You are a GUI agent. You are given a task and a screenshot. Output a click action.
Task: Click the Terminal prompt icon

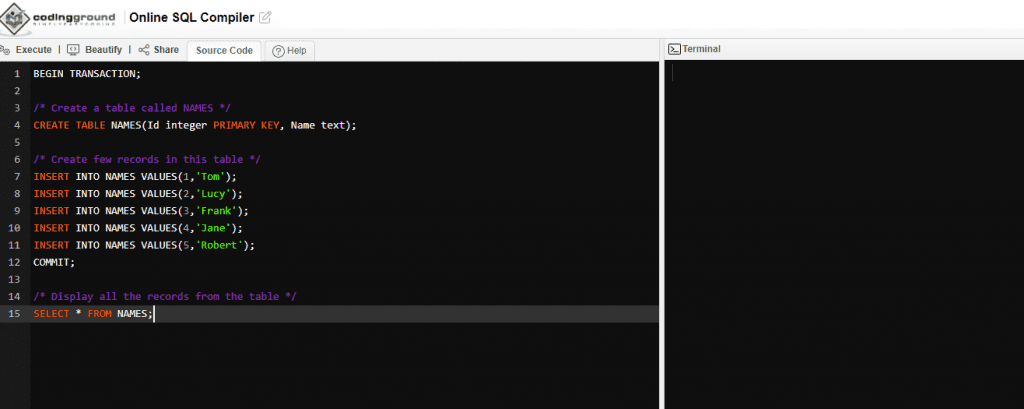tap(674, 49)
